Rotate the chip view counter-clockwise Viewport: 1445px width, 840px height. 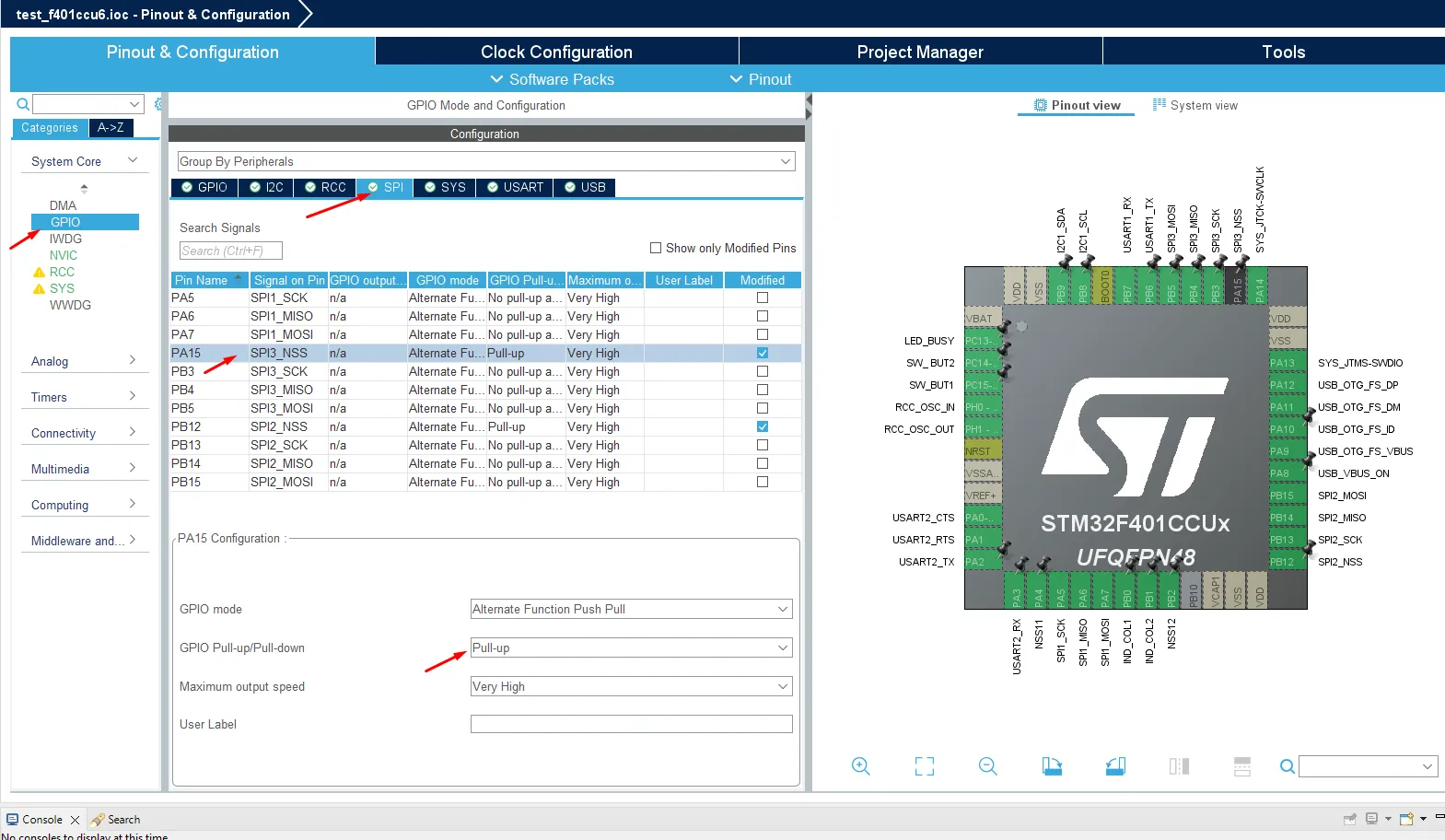(1115, 766)
